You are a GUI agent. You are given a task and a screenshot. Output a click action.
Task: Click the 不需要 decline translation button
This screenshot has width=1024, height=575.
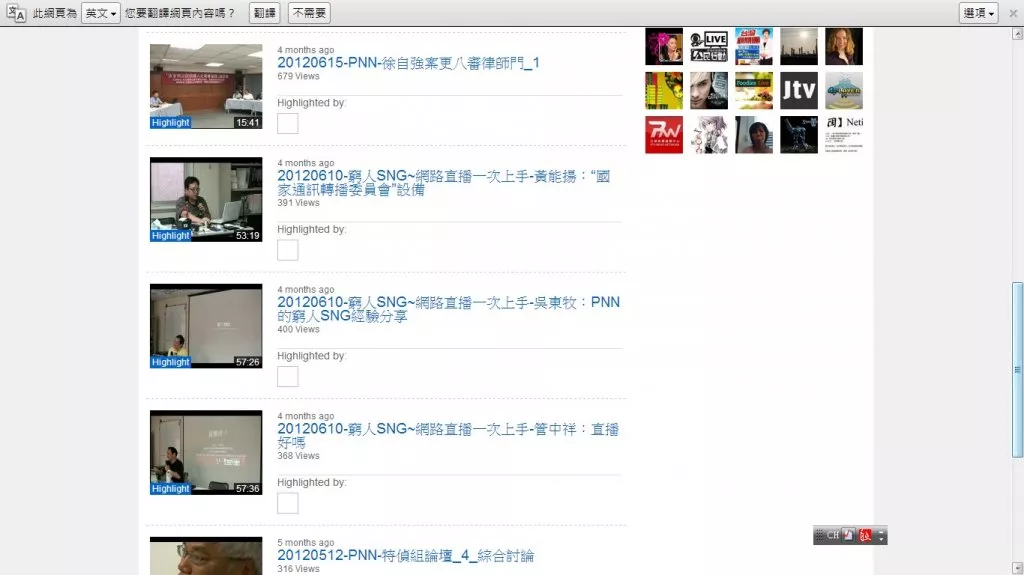(x=309, y=13)
